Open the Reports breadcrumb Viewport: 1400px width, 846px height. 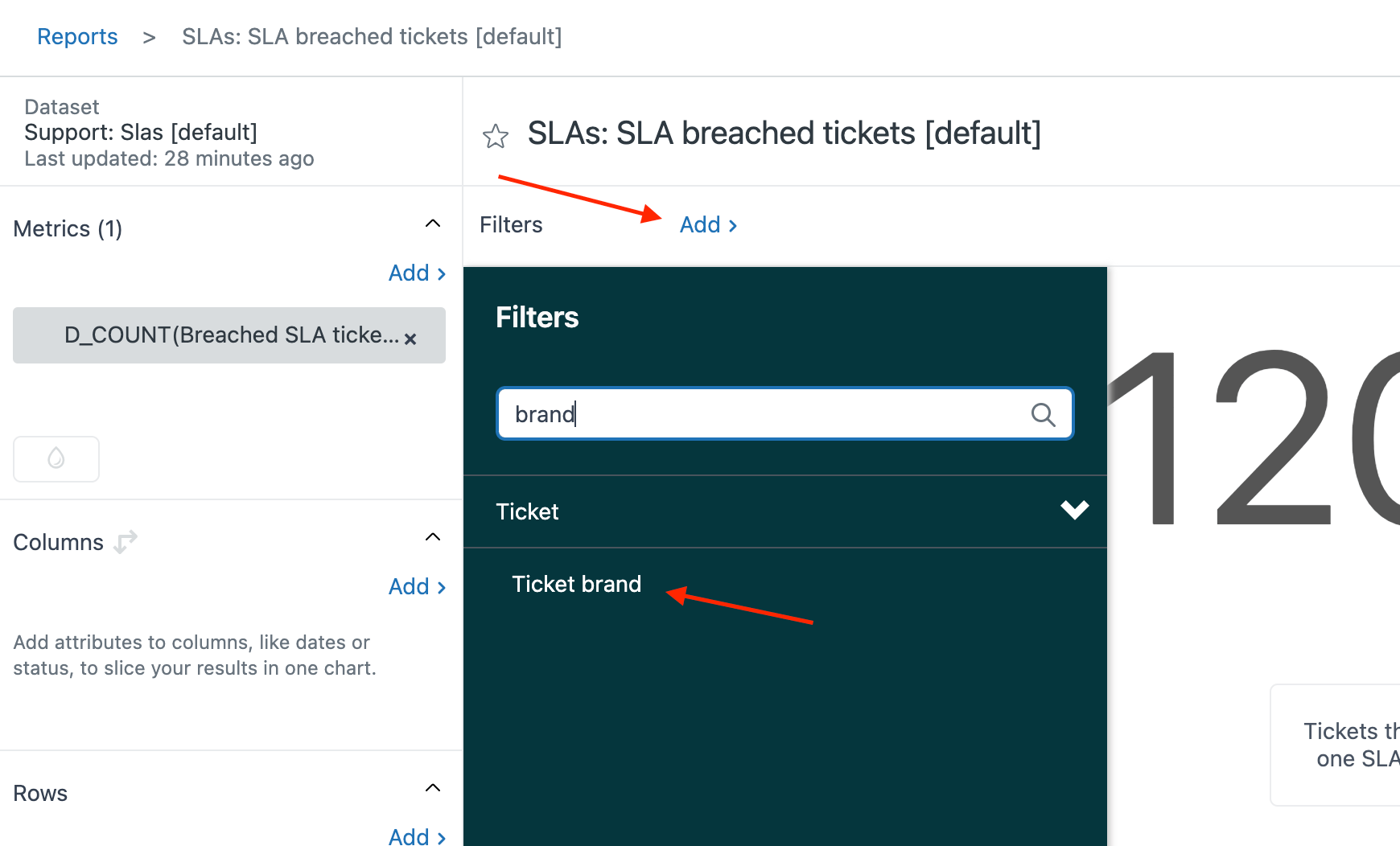click(x=76, y=36)
